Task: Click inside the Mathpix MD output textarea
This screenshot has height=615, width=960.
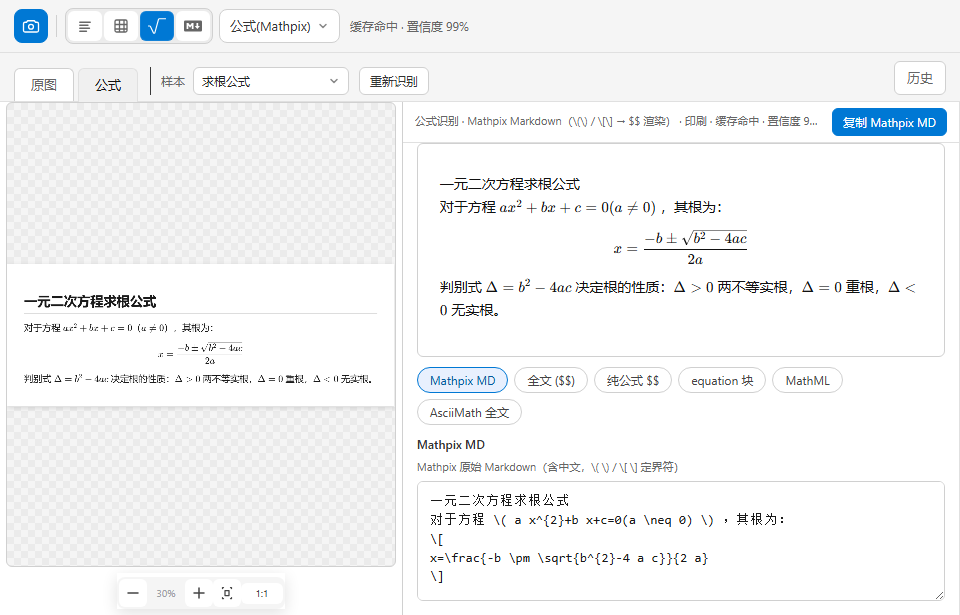Action: point(680,541)
